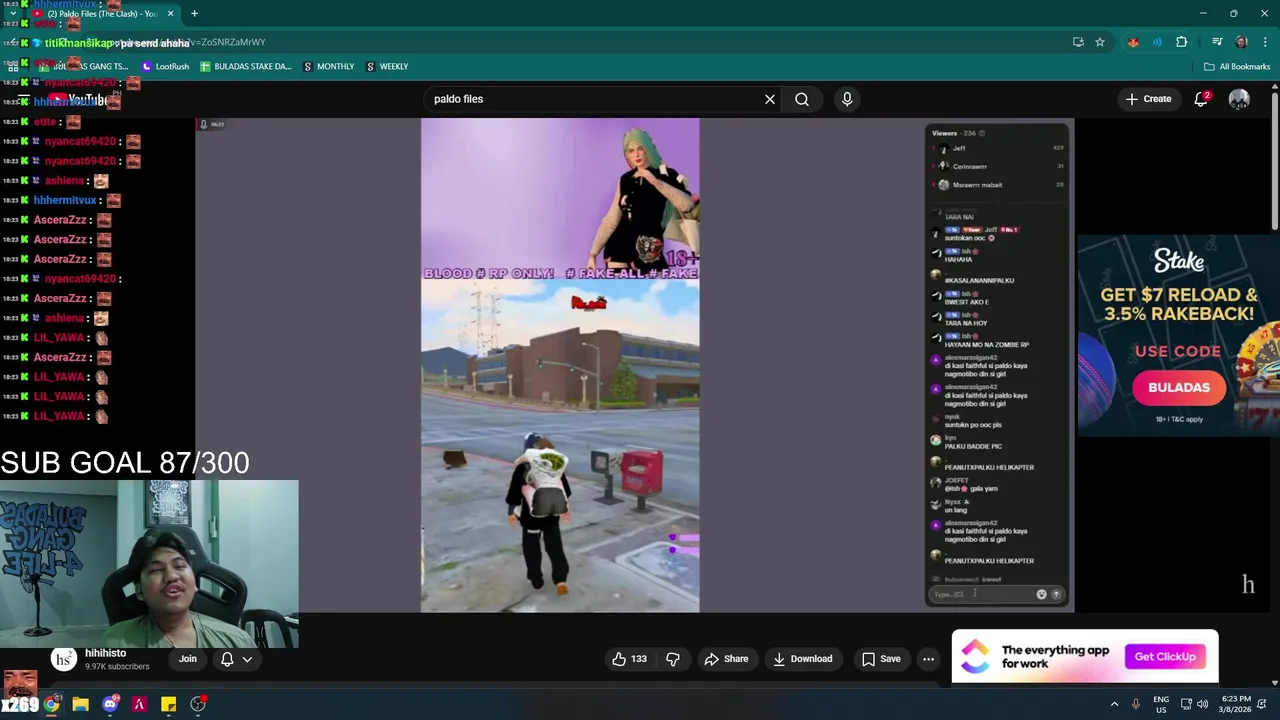1280x720 pixels.
Task: Bookmark this page with star icon
Action: (1099, 42)
